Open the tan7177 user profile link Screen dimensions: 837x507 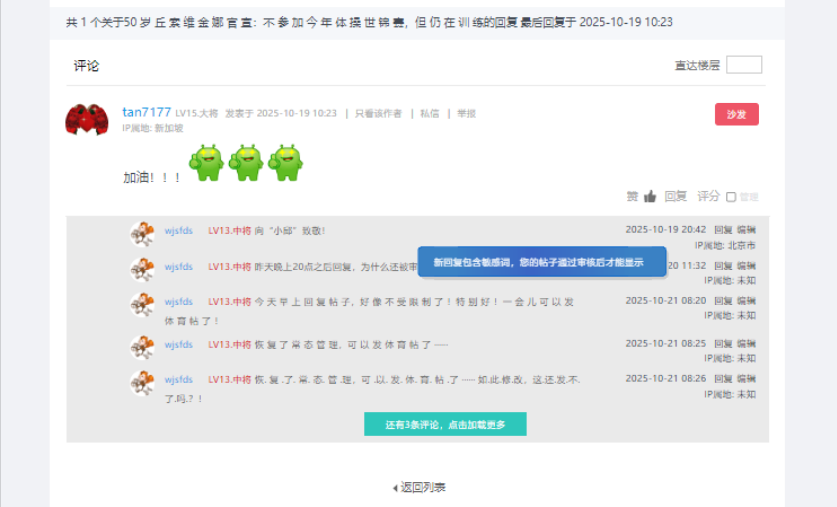(146, 112)
